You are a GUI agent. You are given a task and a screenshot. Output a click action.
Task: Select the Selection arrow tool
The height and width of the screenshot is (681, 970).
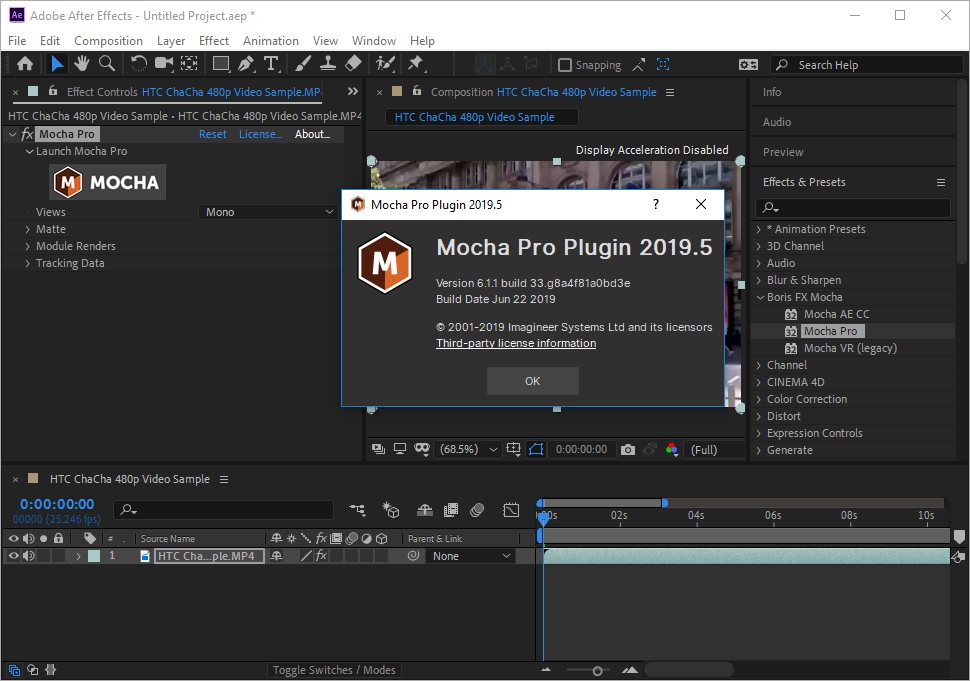[57, 64]
